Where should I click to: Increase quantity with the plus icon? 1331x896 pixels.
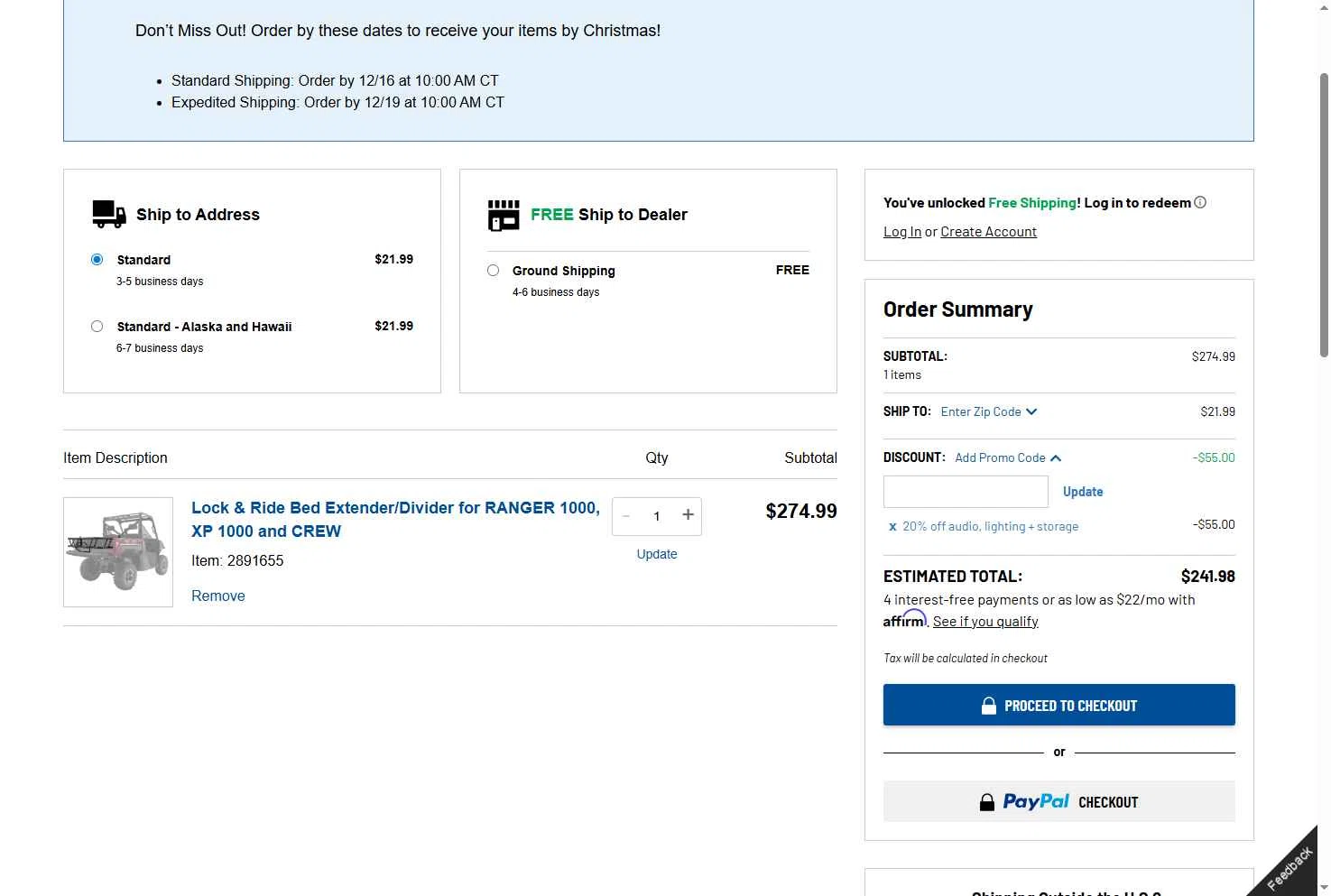click(x=688, y=514)
